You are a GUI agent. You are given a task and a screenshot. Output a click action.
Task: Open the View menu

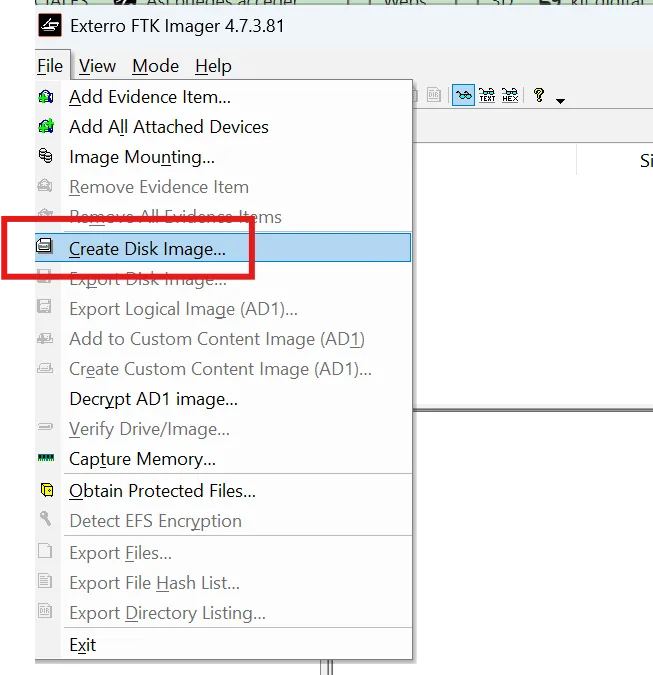(97, 66)
